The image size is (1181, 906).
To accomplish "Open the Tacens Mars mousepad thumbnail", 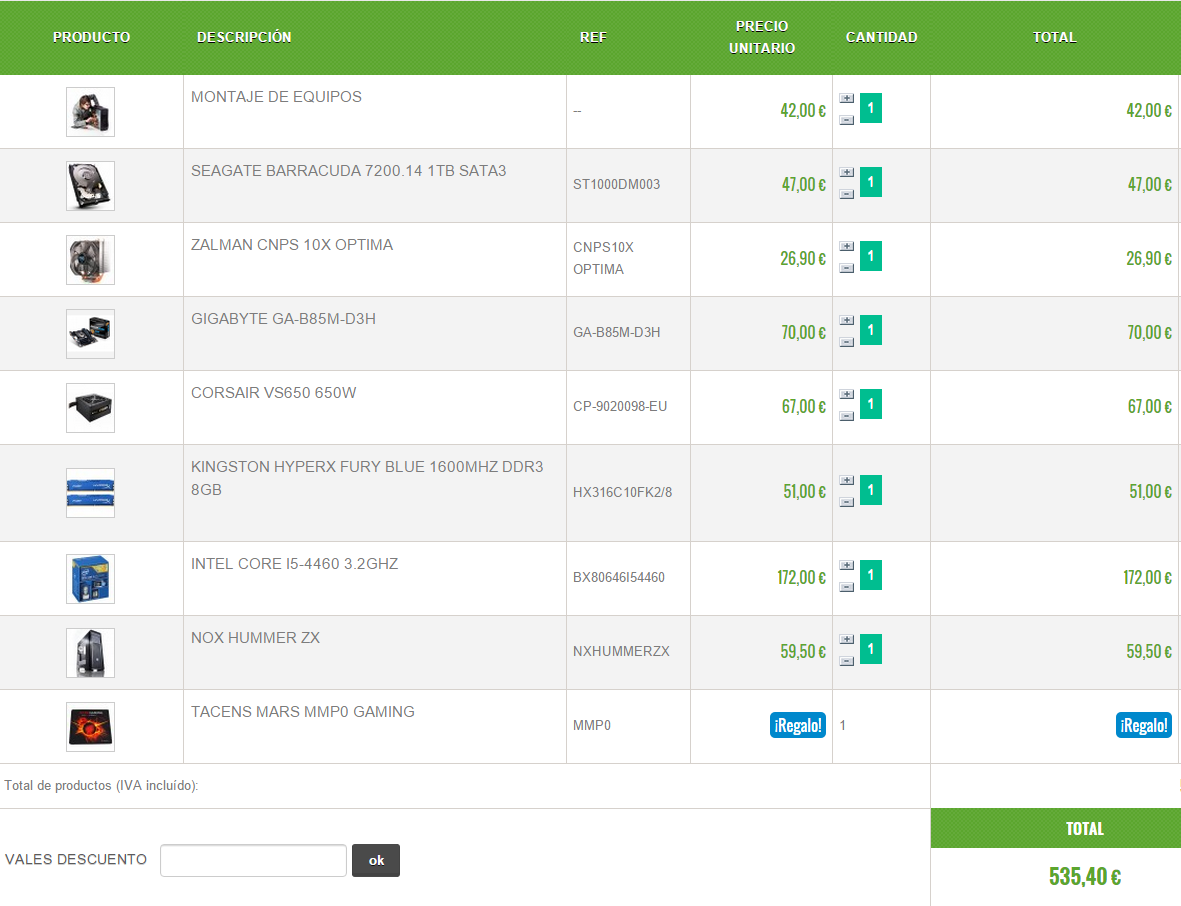I will click(90, 727).
